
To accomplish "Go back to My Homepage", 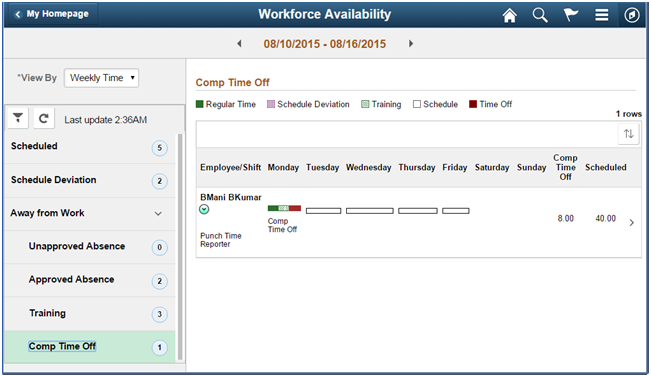I will pos(52,14).
